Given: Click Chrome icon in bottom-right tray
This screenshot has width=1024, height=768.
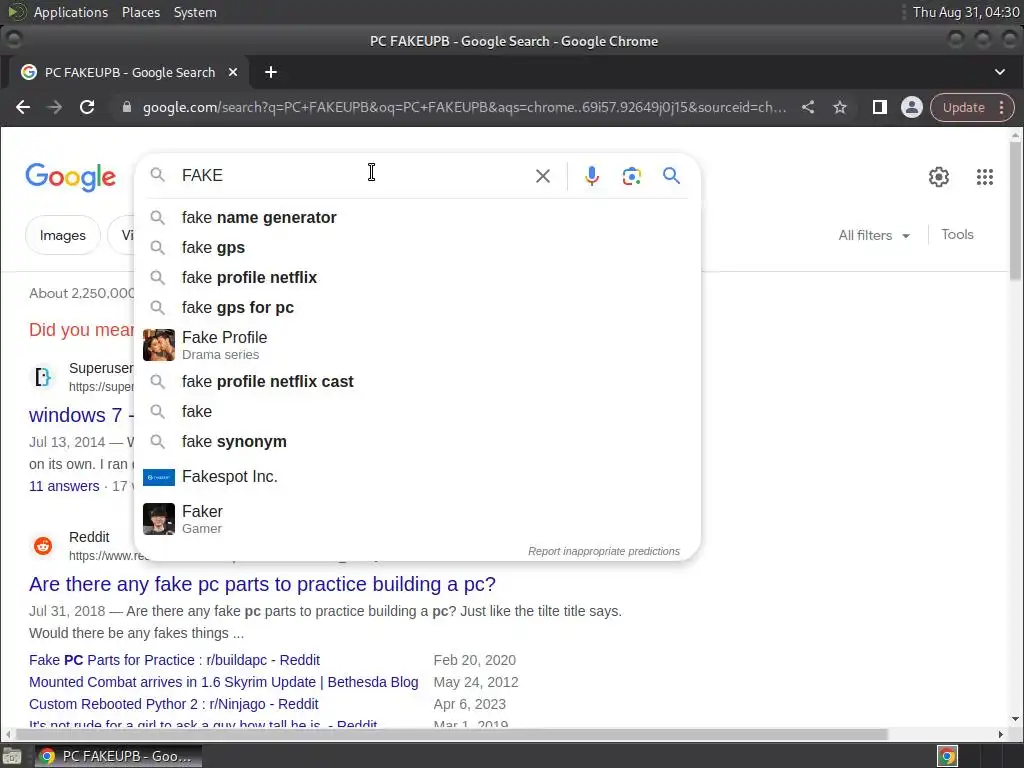Looking at the screenshot, I should (x=948, y=756).
